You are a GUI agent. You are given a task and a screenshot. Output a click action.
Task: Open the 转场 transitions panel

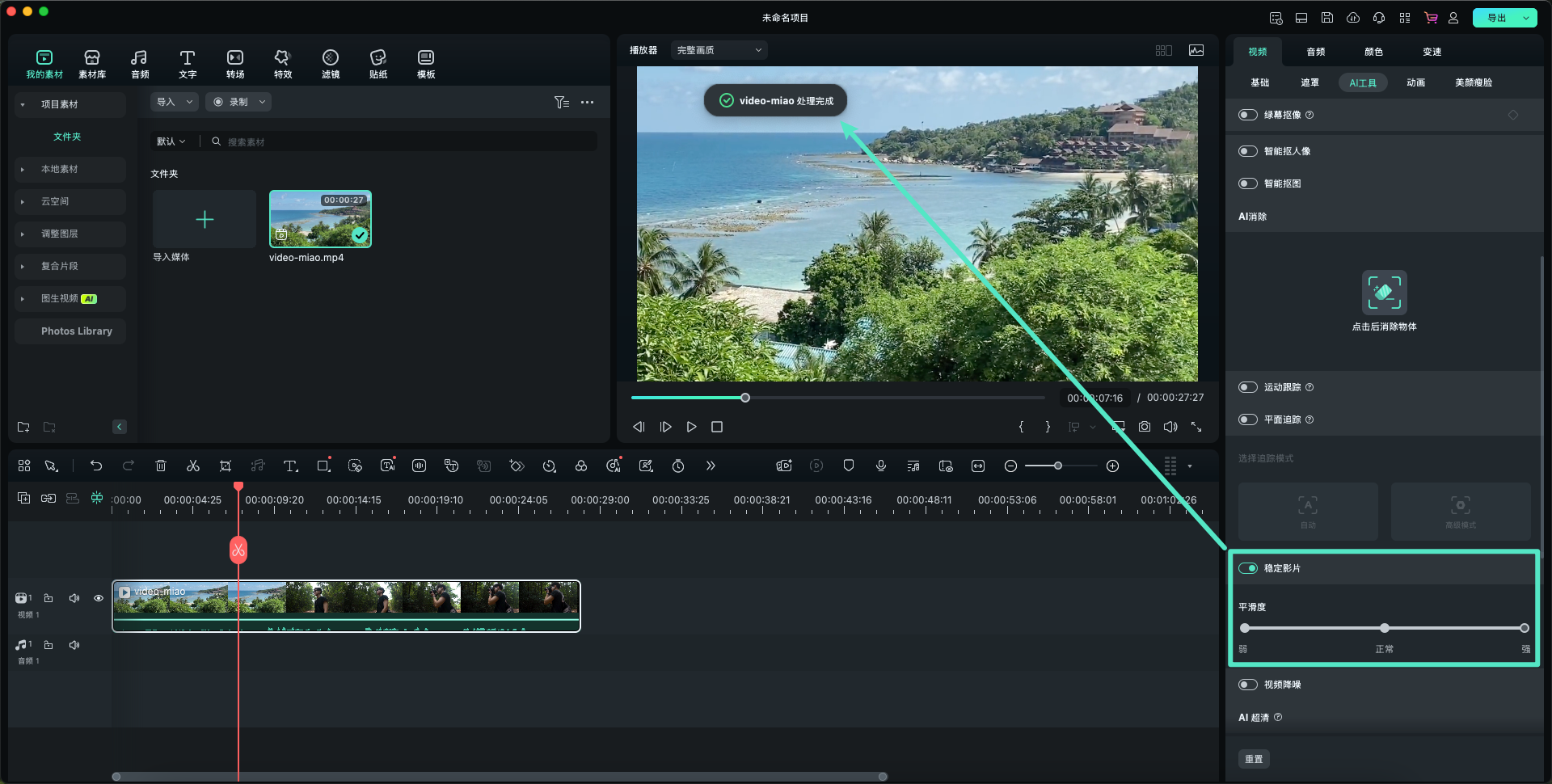tap(235, 64)
